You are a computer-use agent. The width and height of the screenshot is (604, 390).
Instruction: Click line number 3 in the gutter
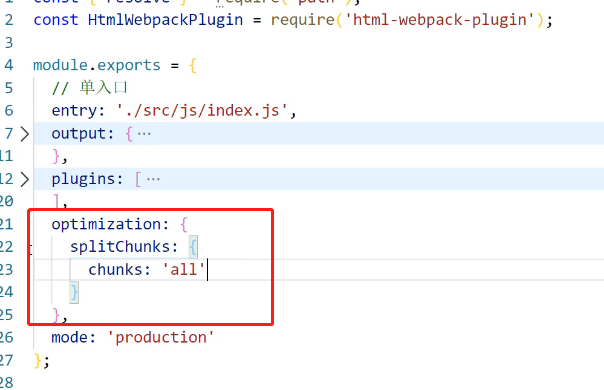tap(9, 42)
